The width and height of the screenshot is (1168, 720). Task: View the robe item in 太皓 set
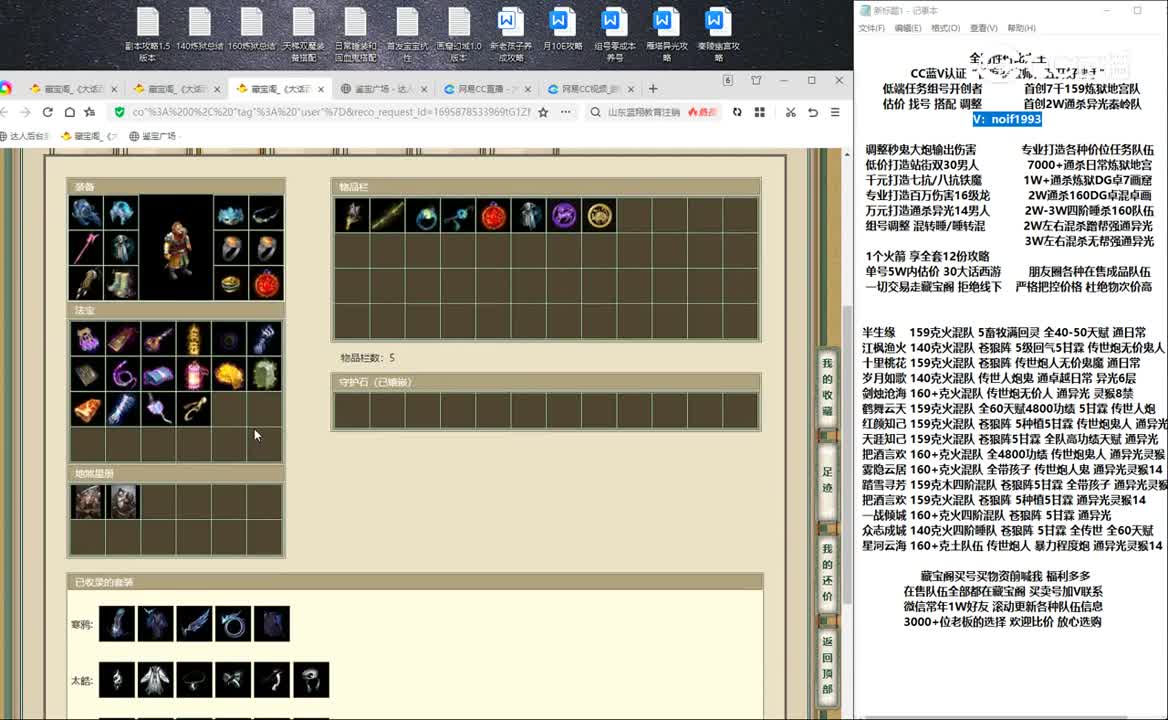point(156,680)
